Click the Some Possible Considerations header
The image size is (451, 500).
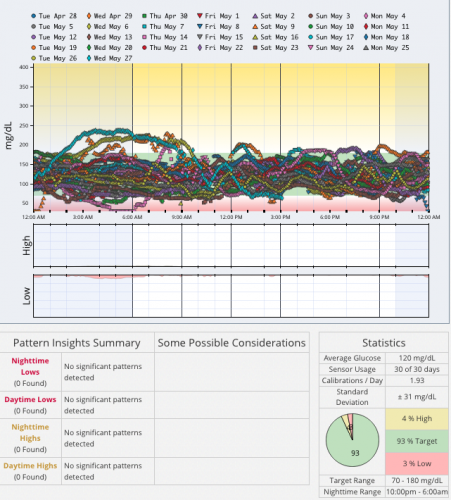[x=232, y=343]
